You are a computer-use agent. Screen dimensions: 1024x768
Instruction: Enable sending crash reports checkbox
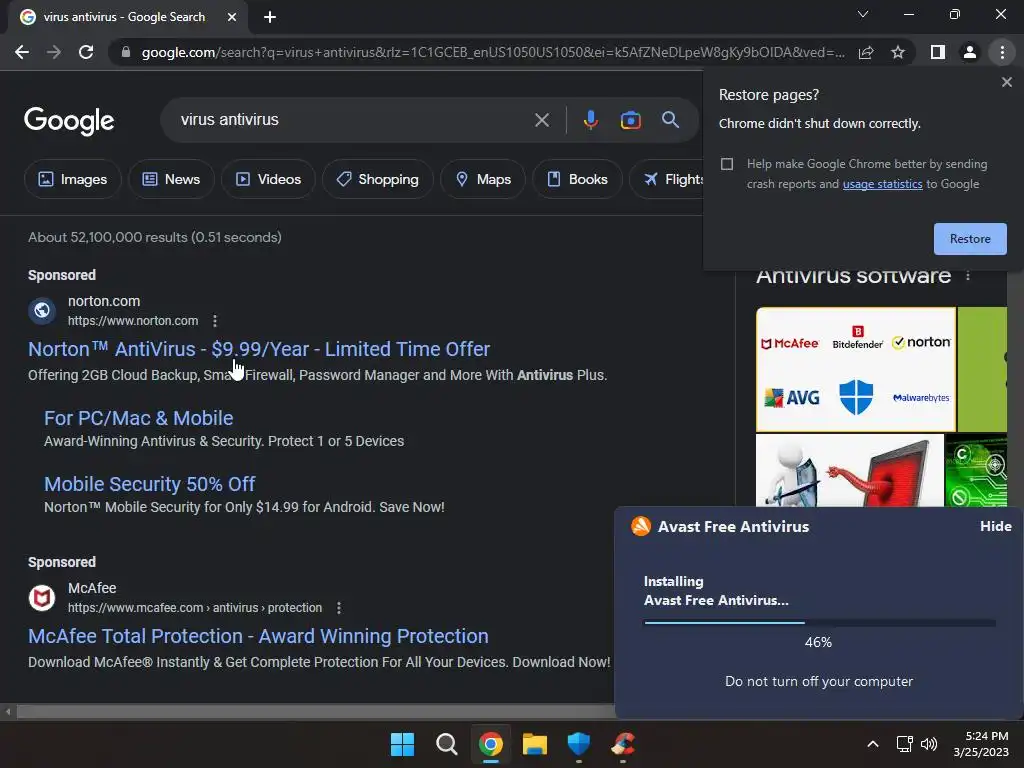point(727,164)
